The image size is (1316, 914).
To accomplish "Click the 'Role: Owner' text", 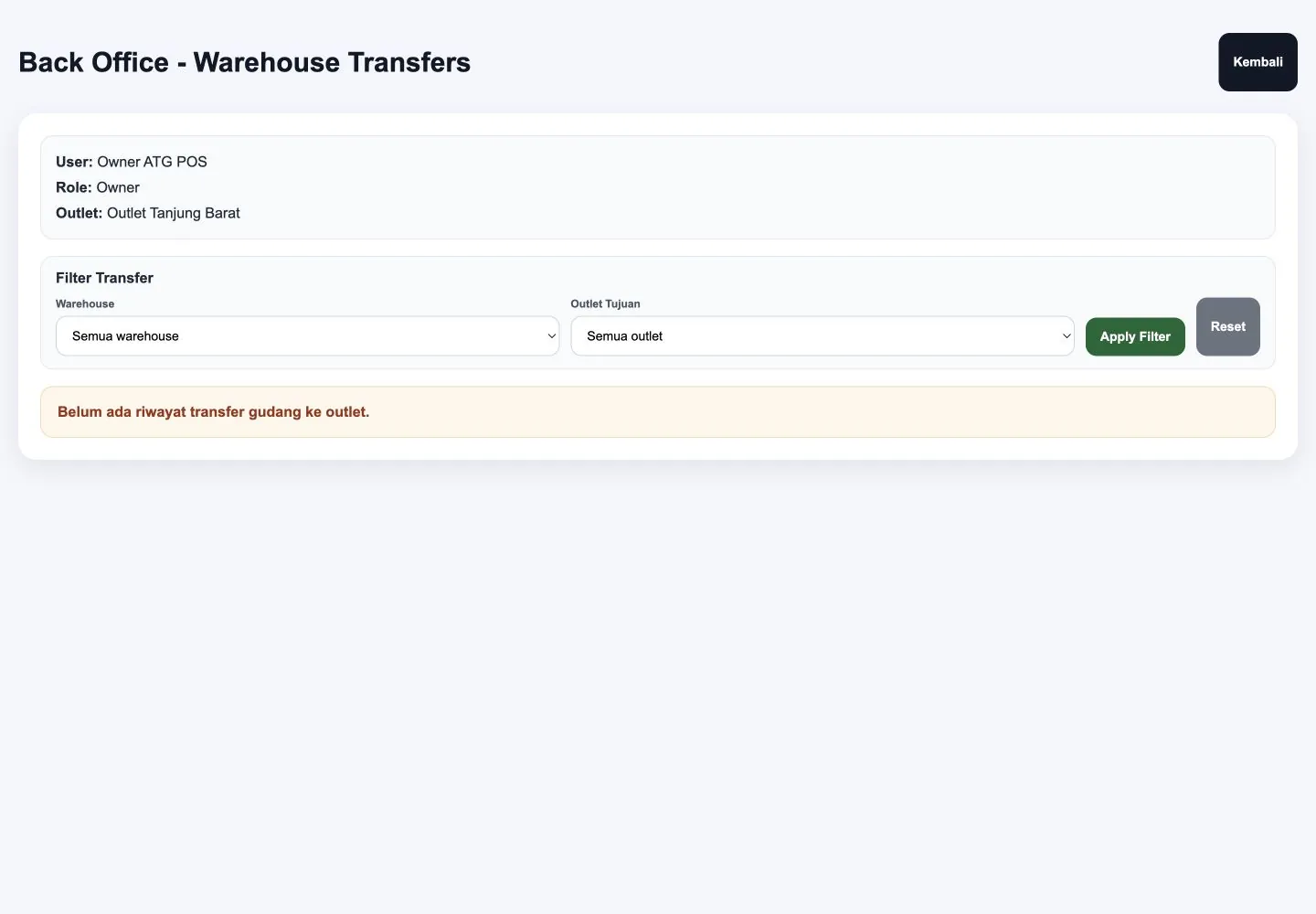I will click(98, 187).
